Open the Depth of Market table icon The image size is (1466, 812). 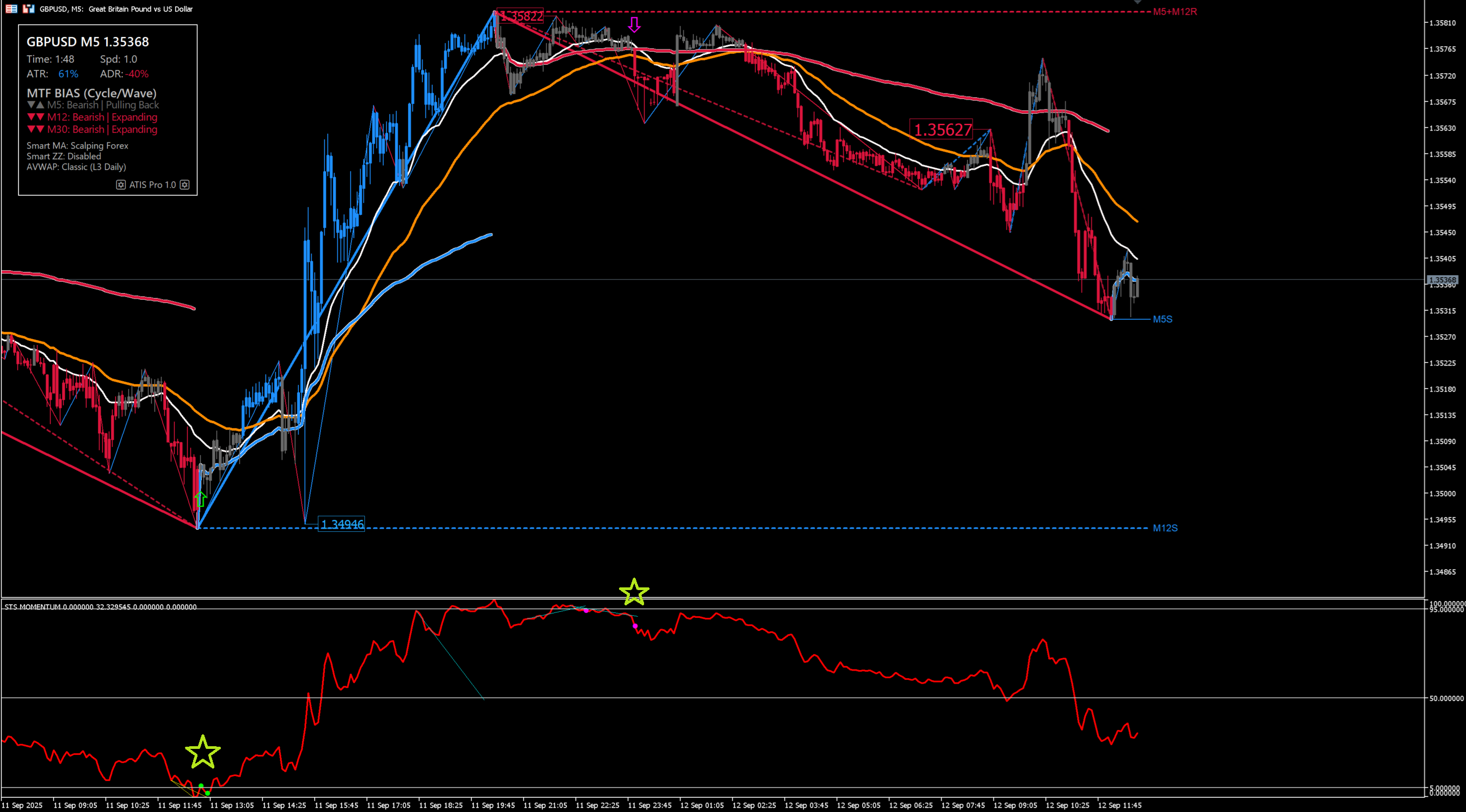[11, 9]
